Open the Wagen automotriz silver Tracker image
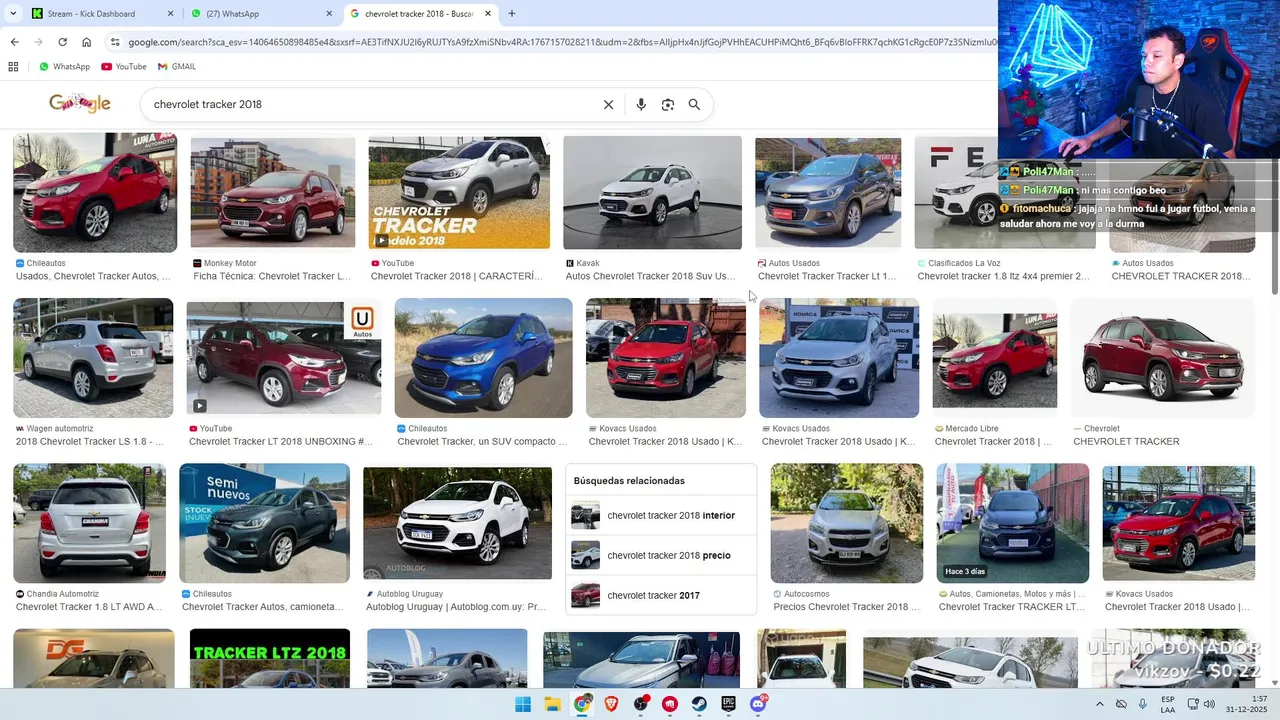This screenshot has height=720, width=1280. (93, 358)
